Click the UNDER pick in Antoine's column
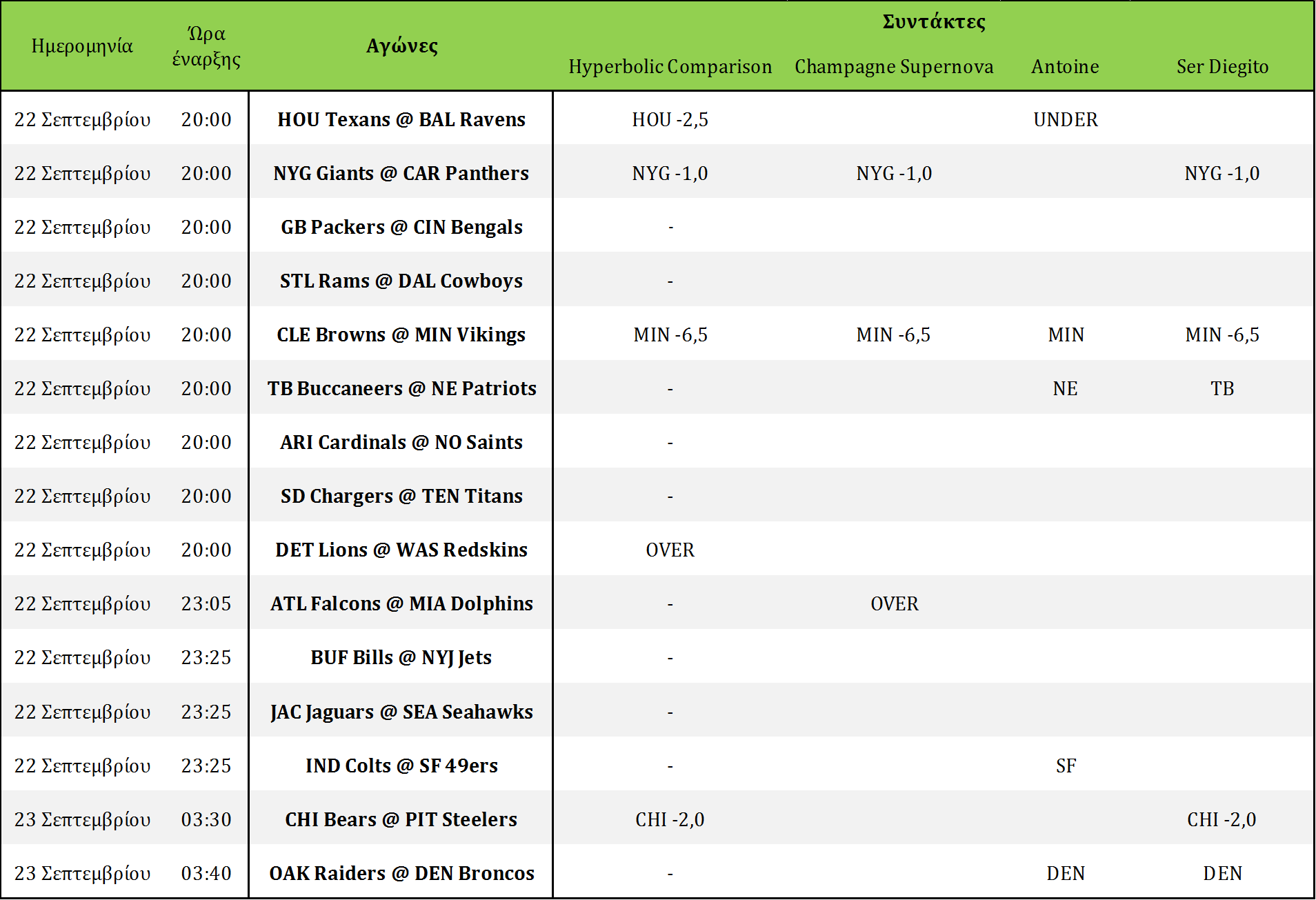 click(1065, 120)
